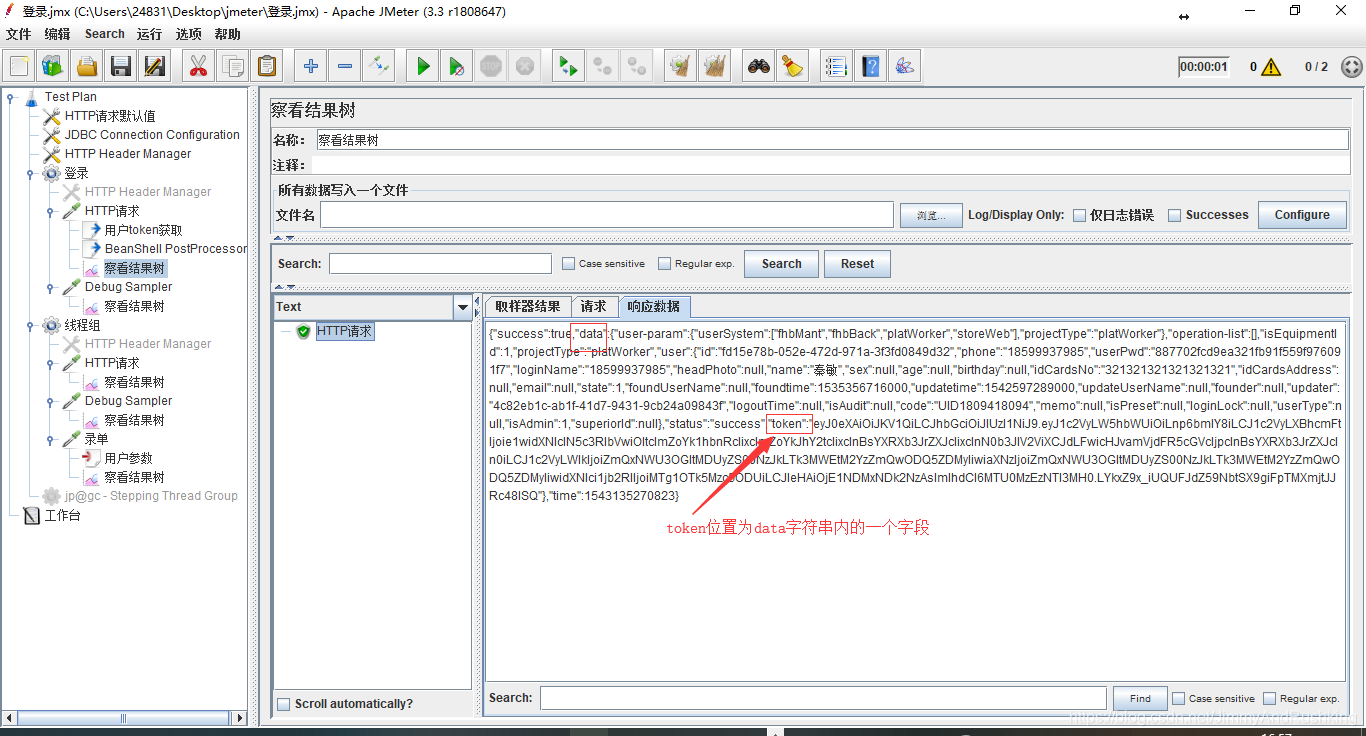Click the Paste clipboard icon
The width and height of the screenshot is (1366, 736).
pyautogui.click(x=266, y=67)
